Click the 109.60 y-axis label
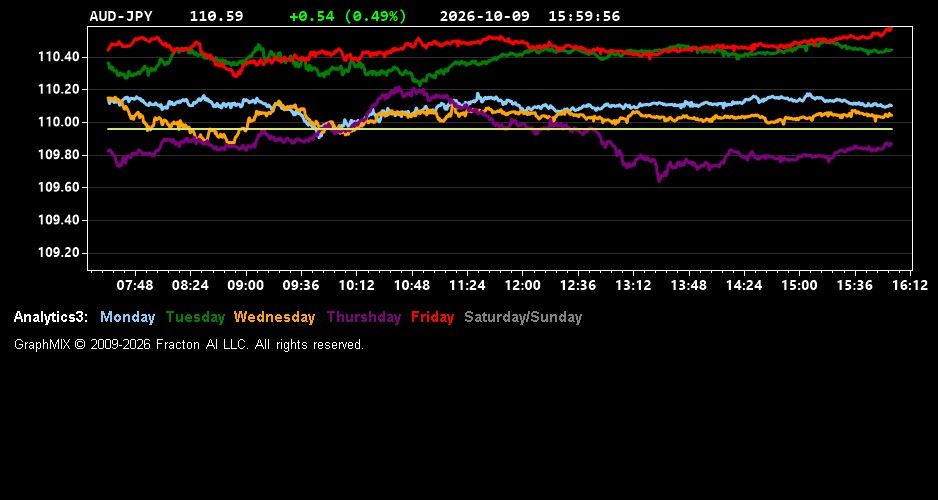 click(58, 188)
